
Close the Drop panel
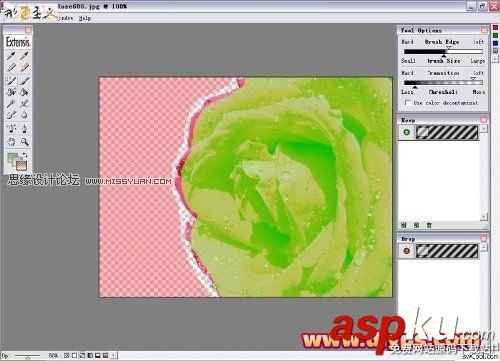click(x=484, y=239)
